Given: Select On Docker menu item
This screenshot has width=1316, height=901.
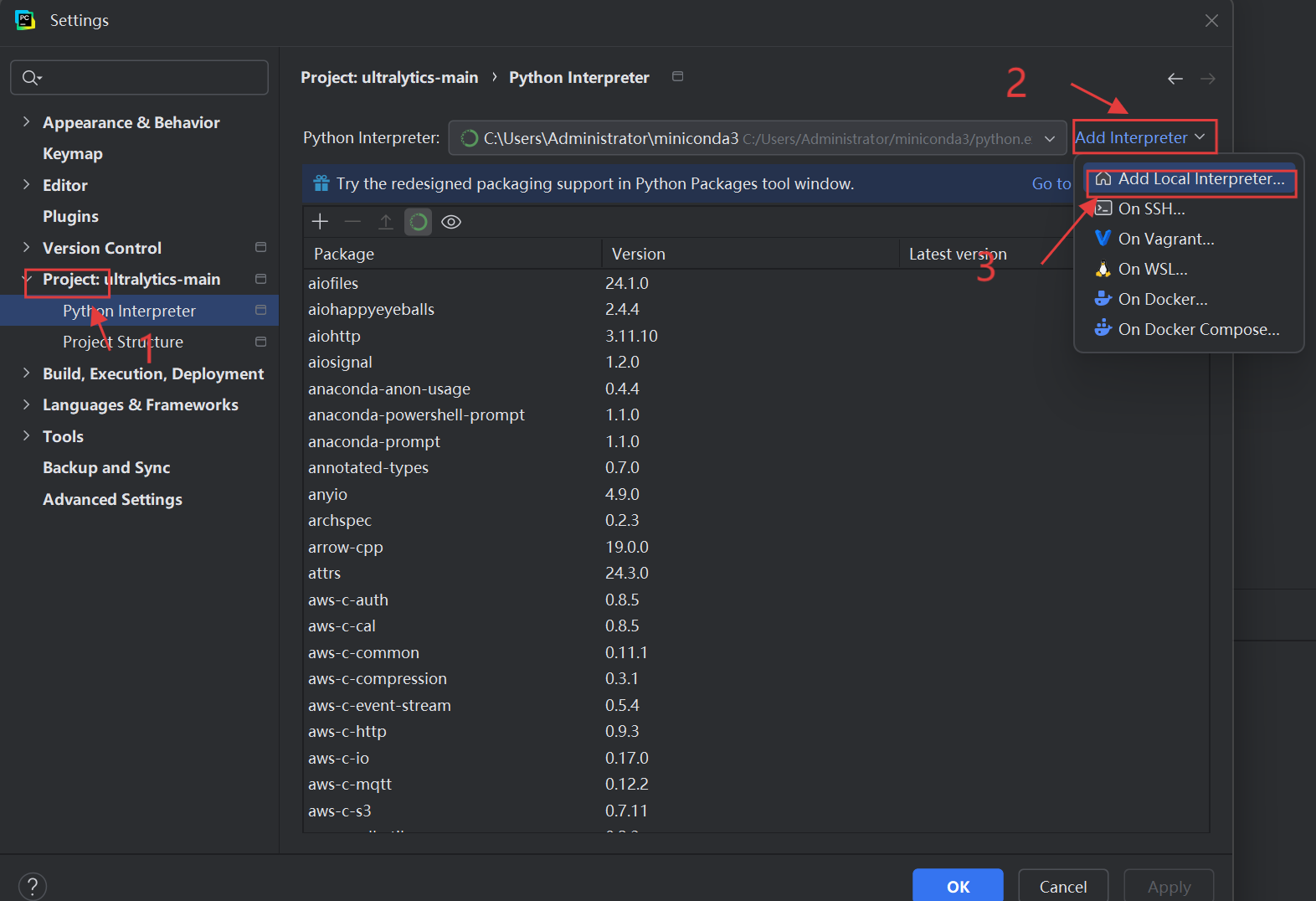Looking at the screenshot, I should tap(1189, 299).
